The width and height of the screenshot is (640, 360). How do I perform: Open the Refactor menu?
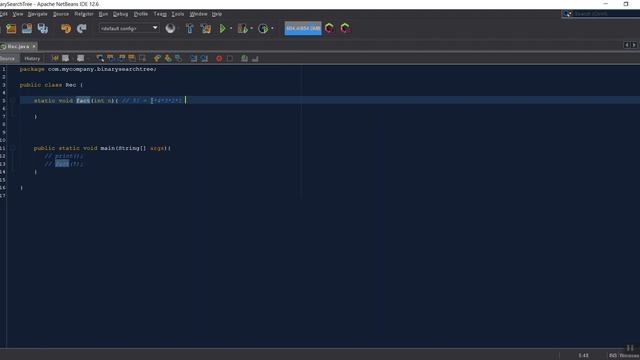click(84, 14)
